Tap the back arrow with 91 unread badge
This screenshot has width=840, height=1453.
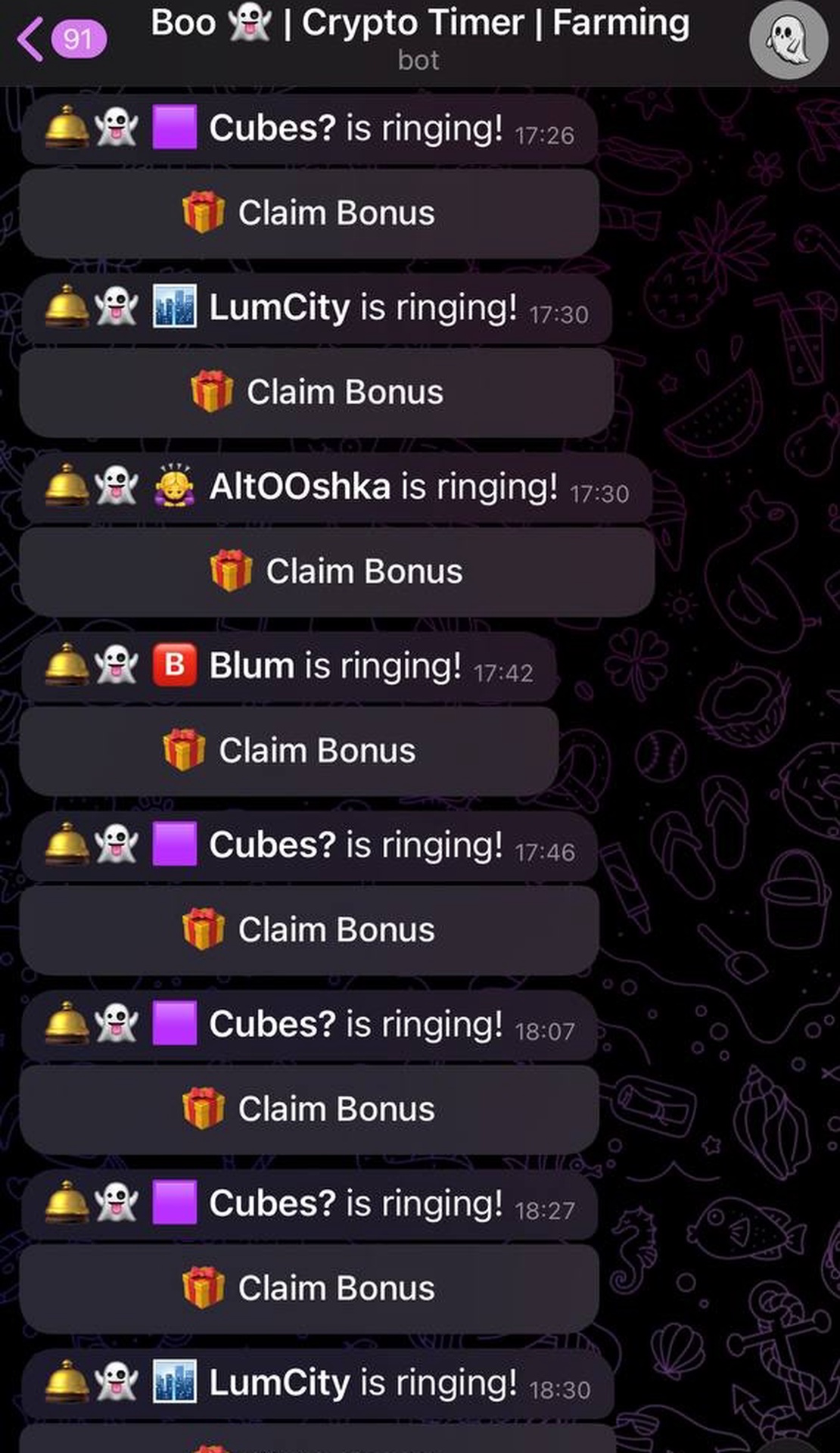point(61,39)
